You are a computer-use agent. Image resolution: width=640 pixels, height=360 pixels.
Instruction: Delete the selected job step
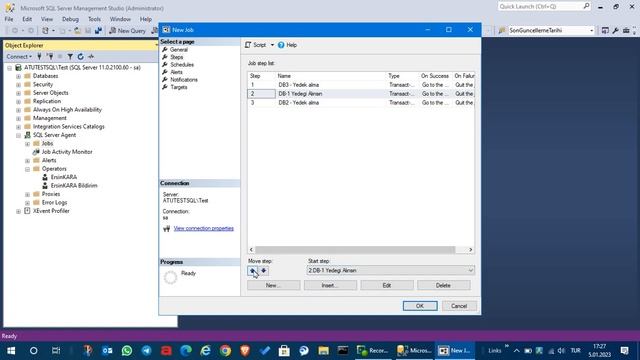444,285
